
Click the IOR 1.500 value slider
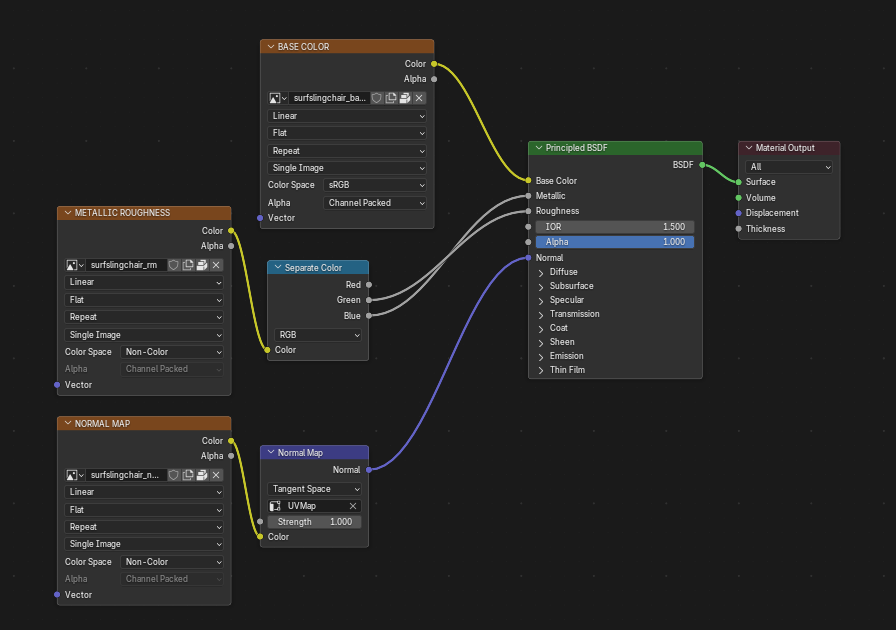[615, 227]
